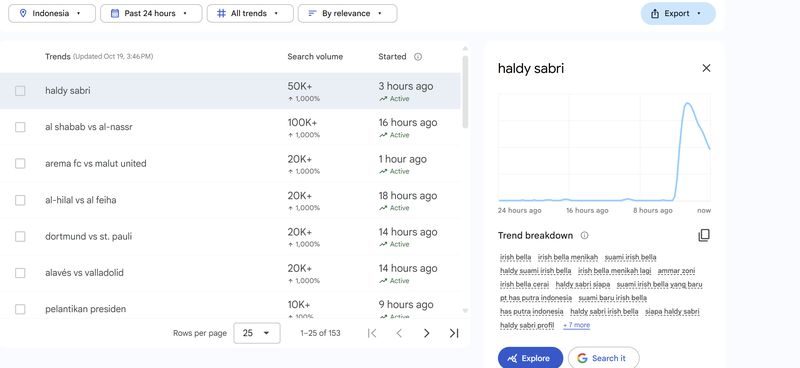Tick the checkbox for al-hilal vs al feiha

[x=20, y=200]
